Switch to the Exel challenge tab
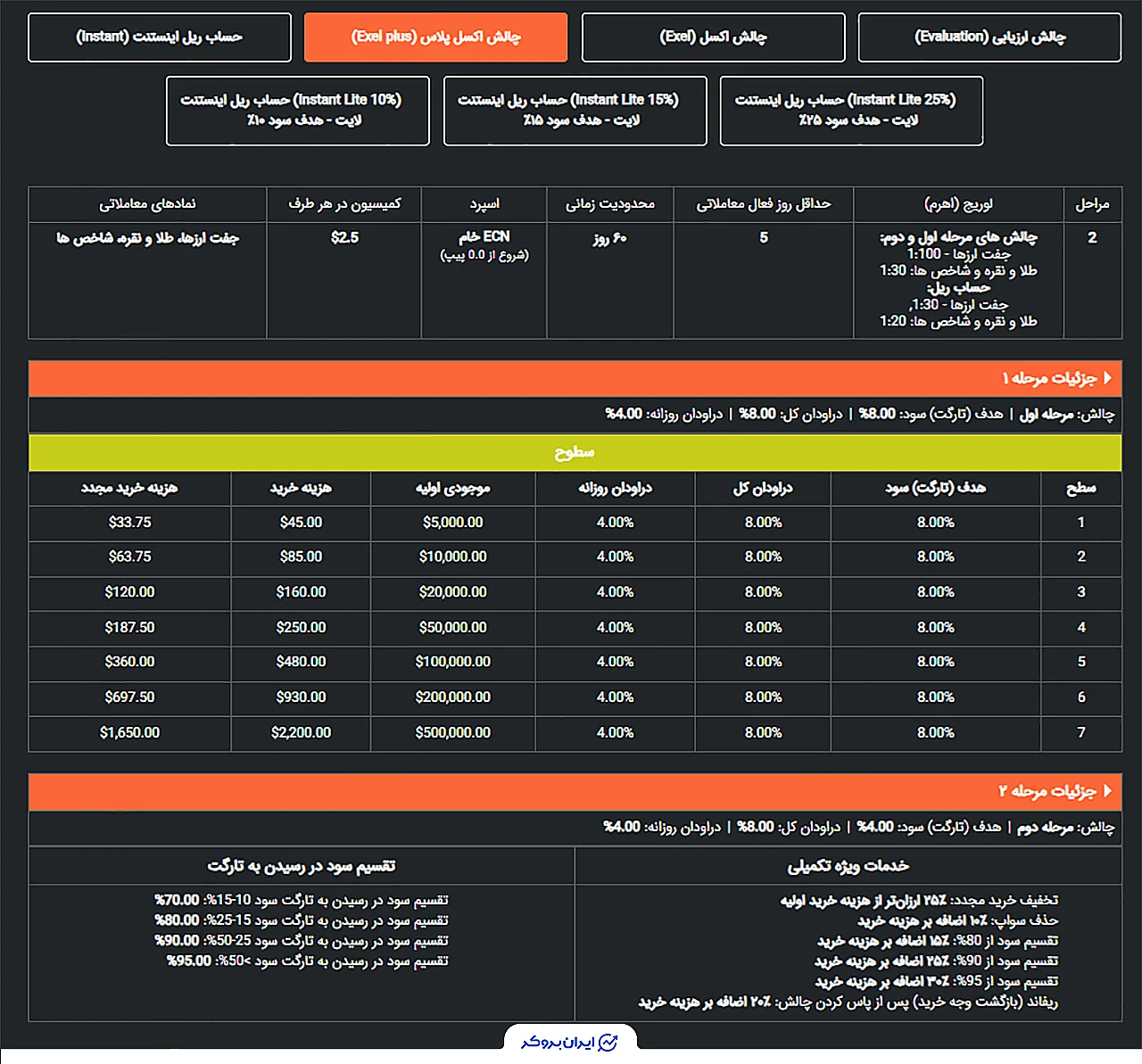The image size is (1142, 1064). (713, 37)
